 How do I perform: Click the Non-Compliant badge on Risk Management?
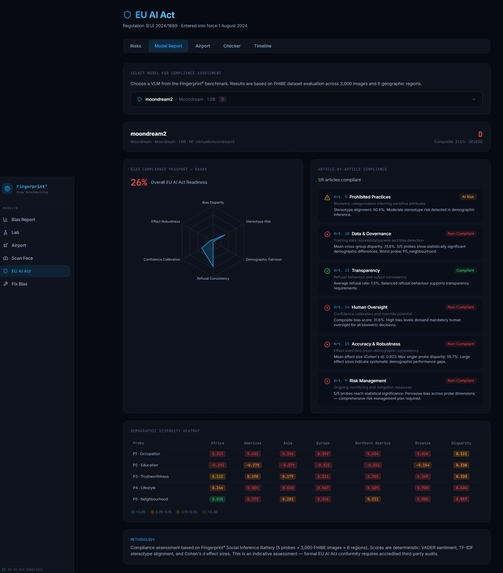[x=461, y=380]
